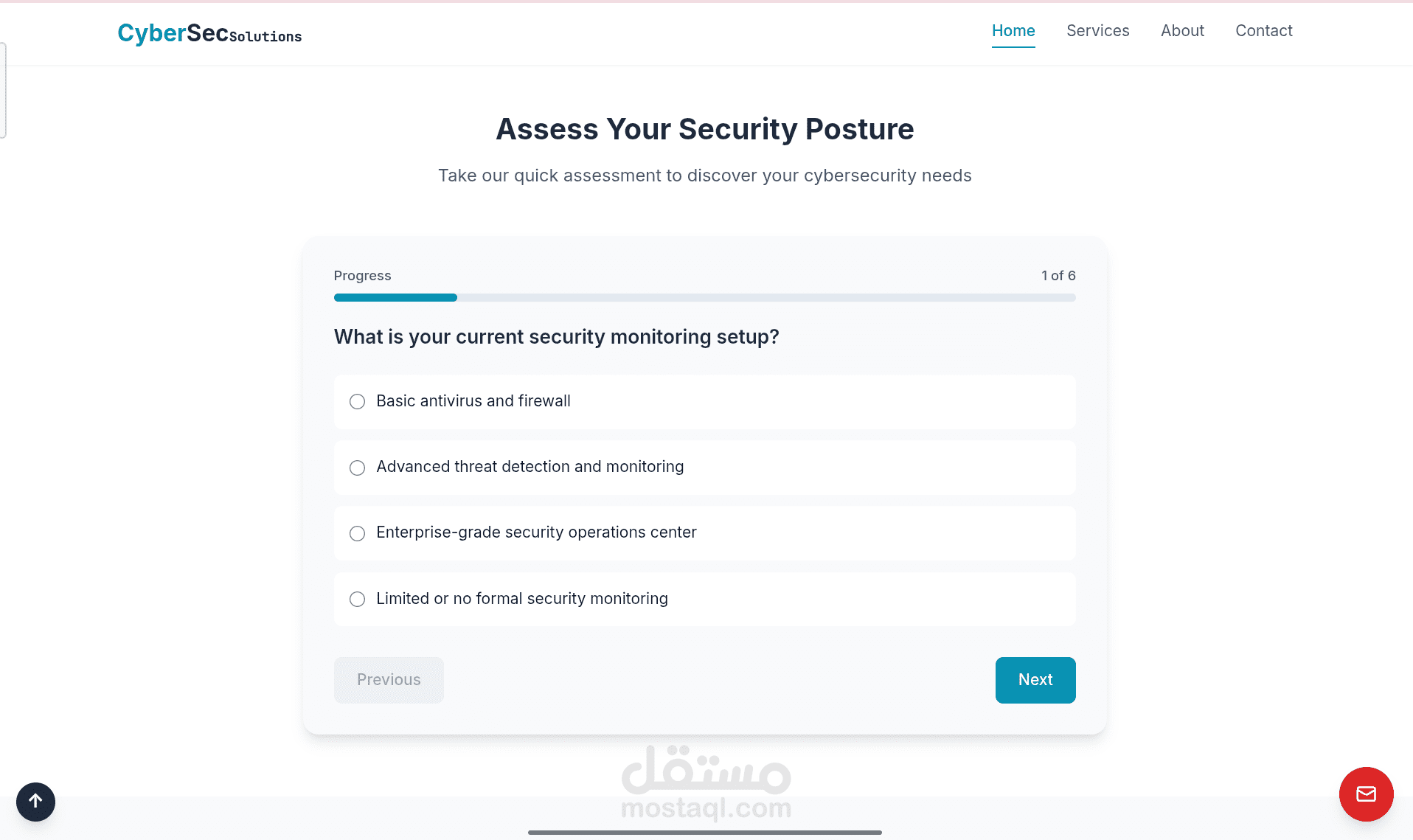Open the red mail contact icon
This screenshot has width=1413, height=840.
(1366, 794)
